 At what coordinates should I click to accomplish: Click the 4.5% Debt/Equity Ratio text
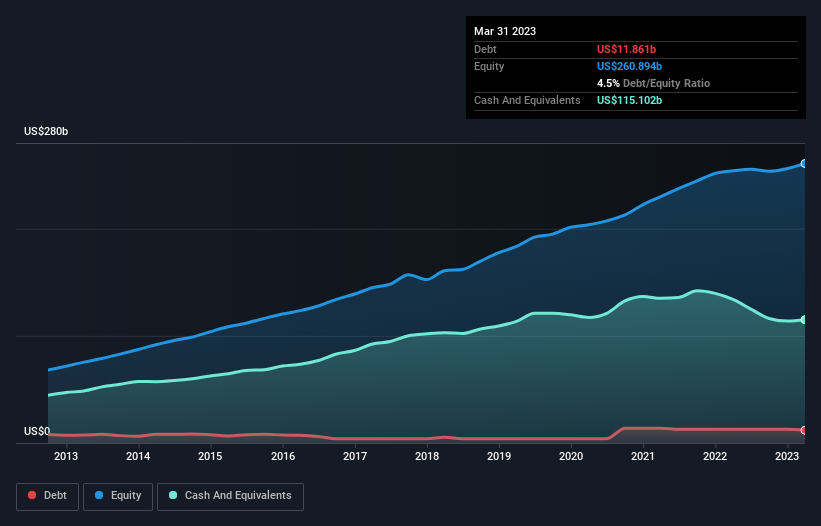(x=653, y=83)
